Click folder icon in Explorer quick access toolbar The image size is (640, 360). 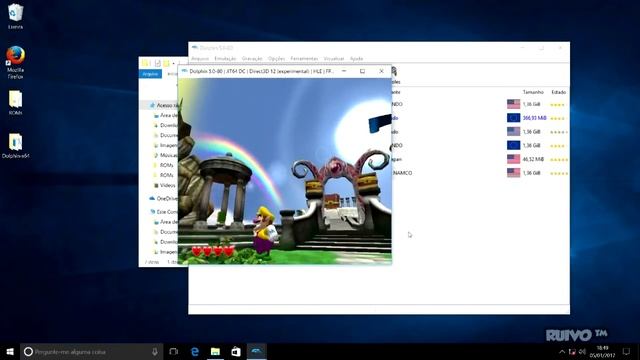[x=145, y=63]
